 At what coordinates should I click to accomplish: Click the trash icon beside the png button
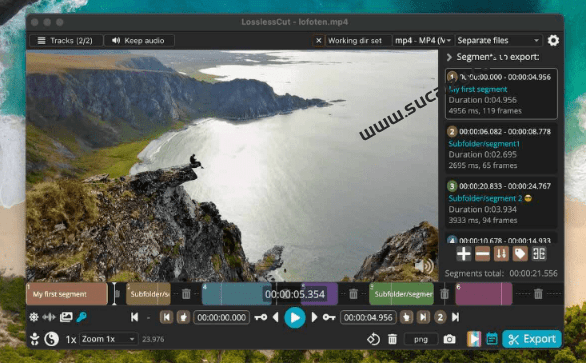(392, 339)
